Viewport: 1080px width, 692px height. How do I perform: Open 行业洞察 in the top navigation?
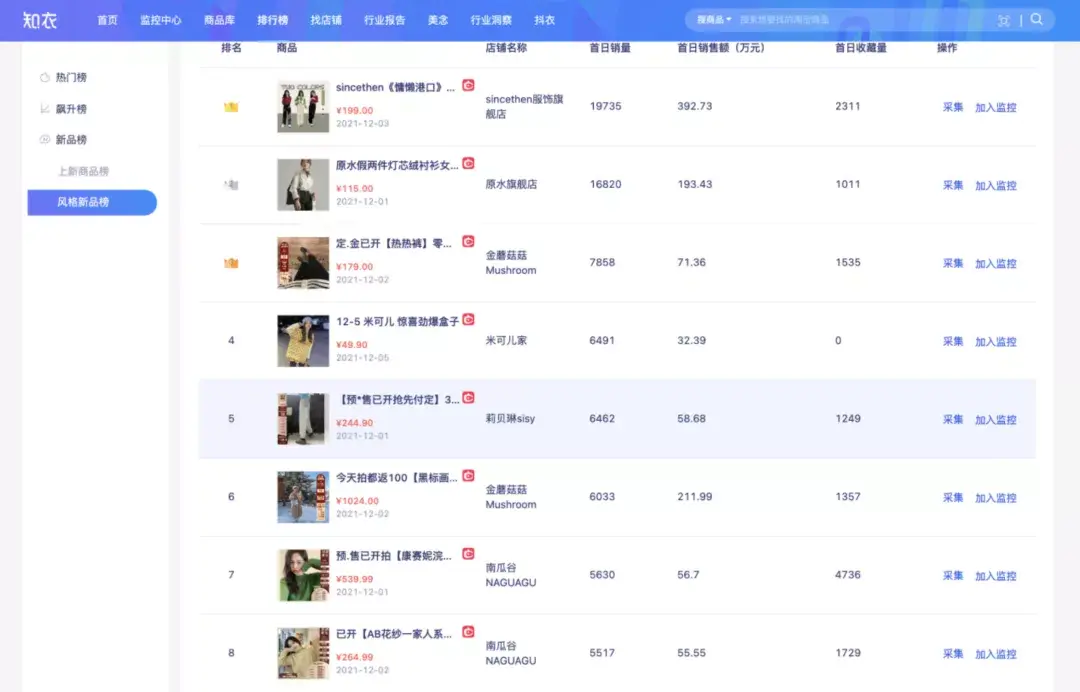[491, 20]
